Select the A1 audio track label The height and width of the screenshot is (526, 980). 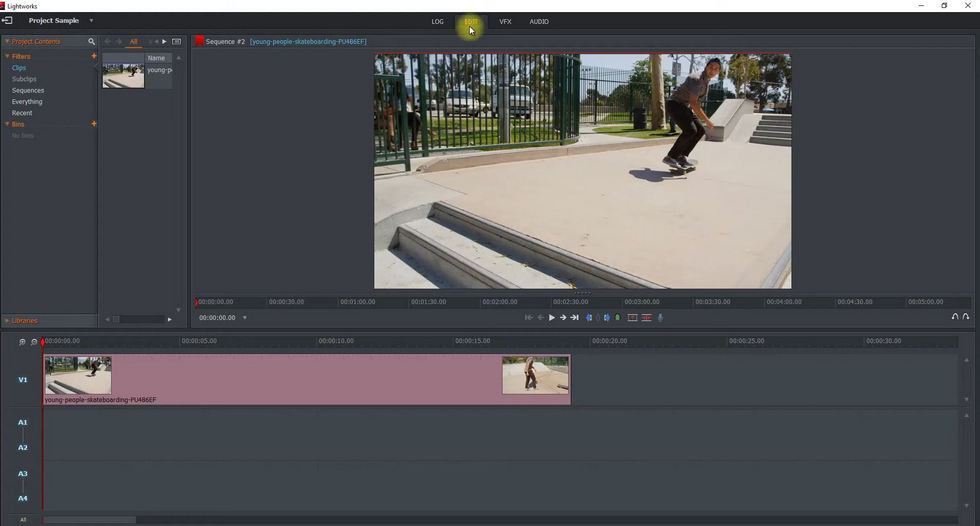coord(22,422)
